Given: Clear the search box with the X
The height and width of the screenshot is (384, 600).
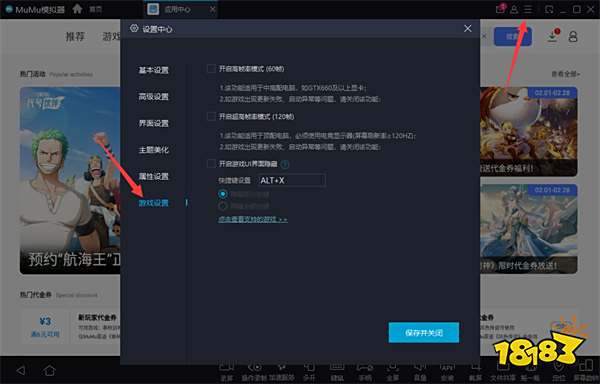Looking at the screenshot, I should pyautogui.click(x=484, y=36).
